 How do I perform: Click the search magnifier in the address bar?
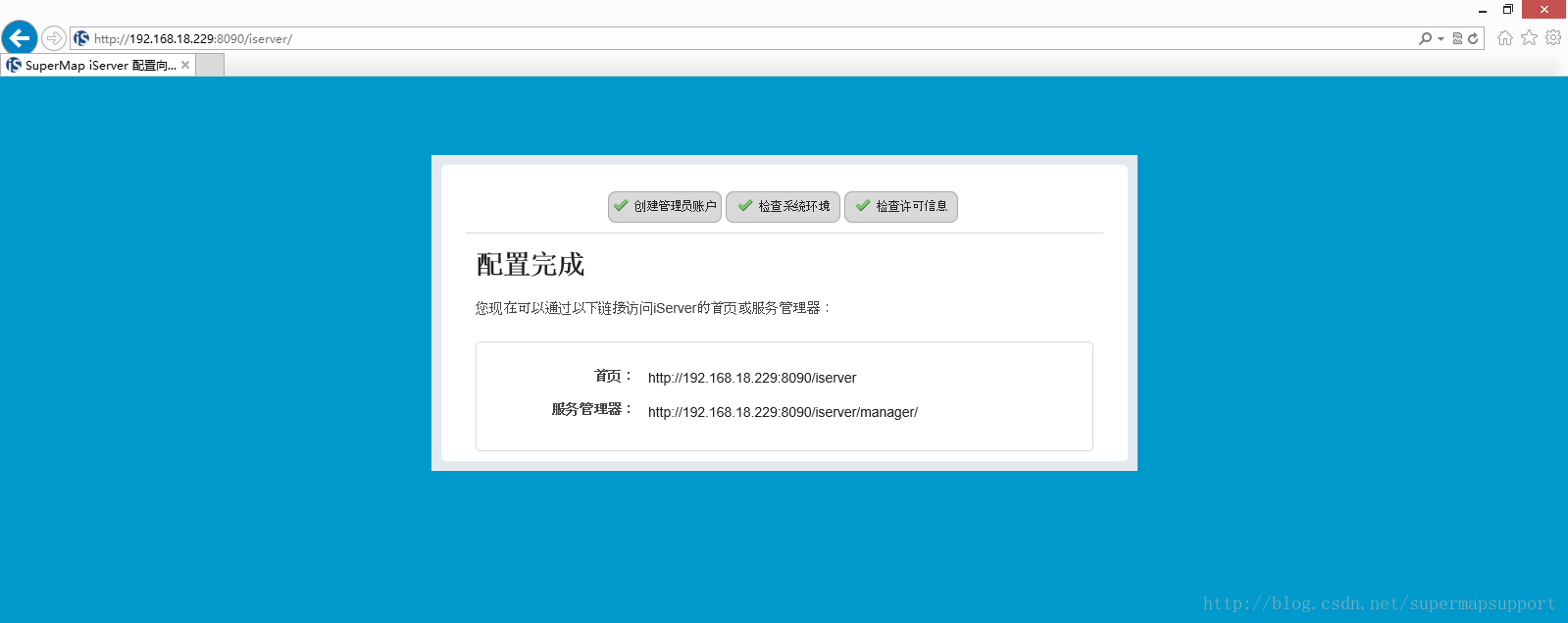click(x=1425, y=38)
